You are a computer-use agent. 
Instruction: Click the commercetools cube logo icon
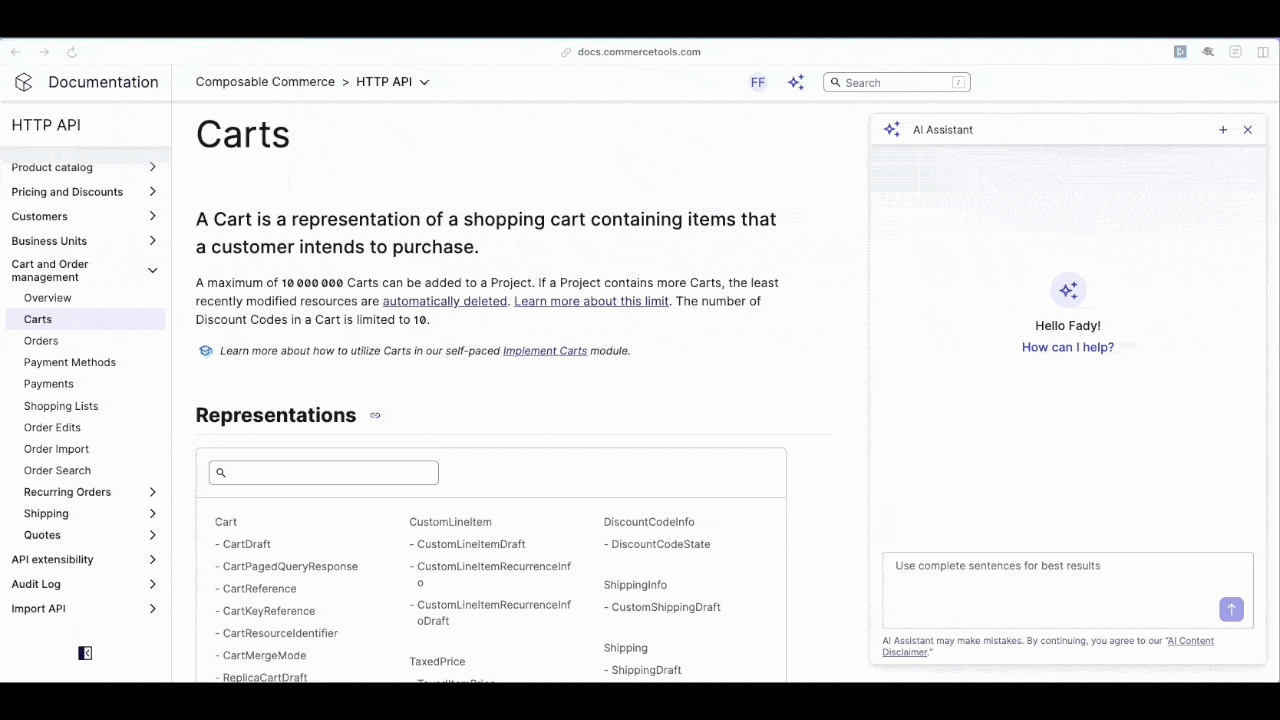23,82
